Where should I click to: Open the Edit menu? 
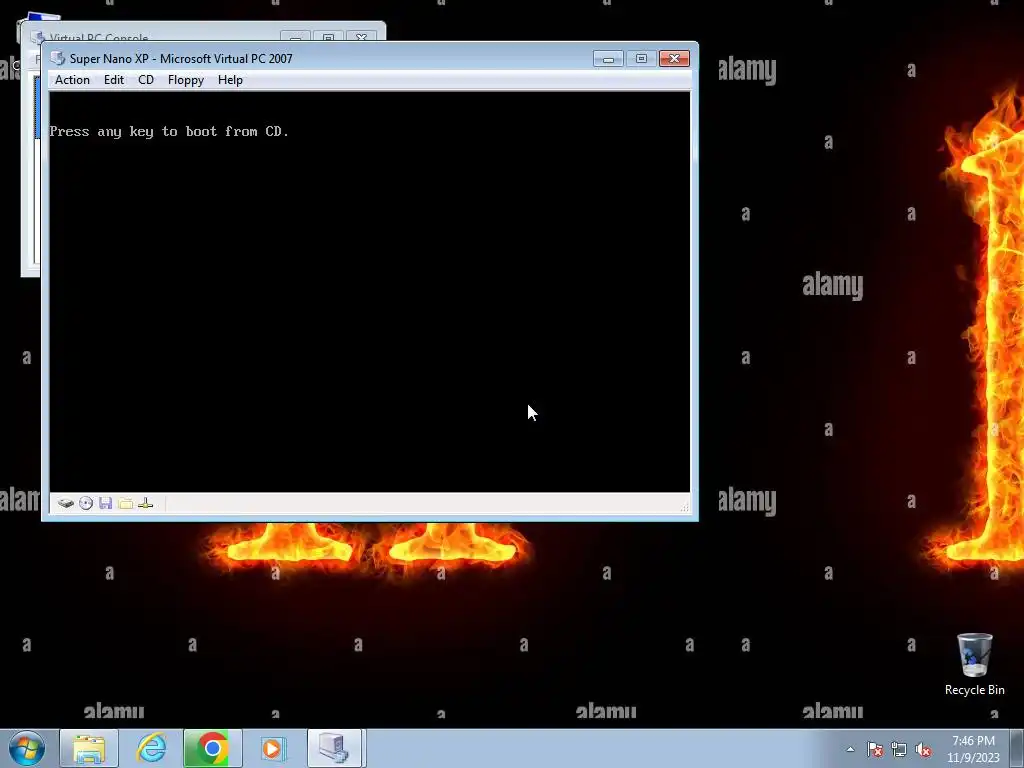[x=114, y=80]
